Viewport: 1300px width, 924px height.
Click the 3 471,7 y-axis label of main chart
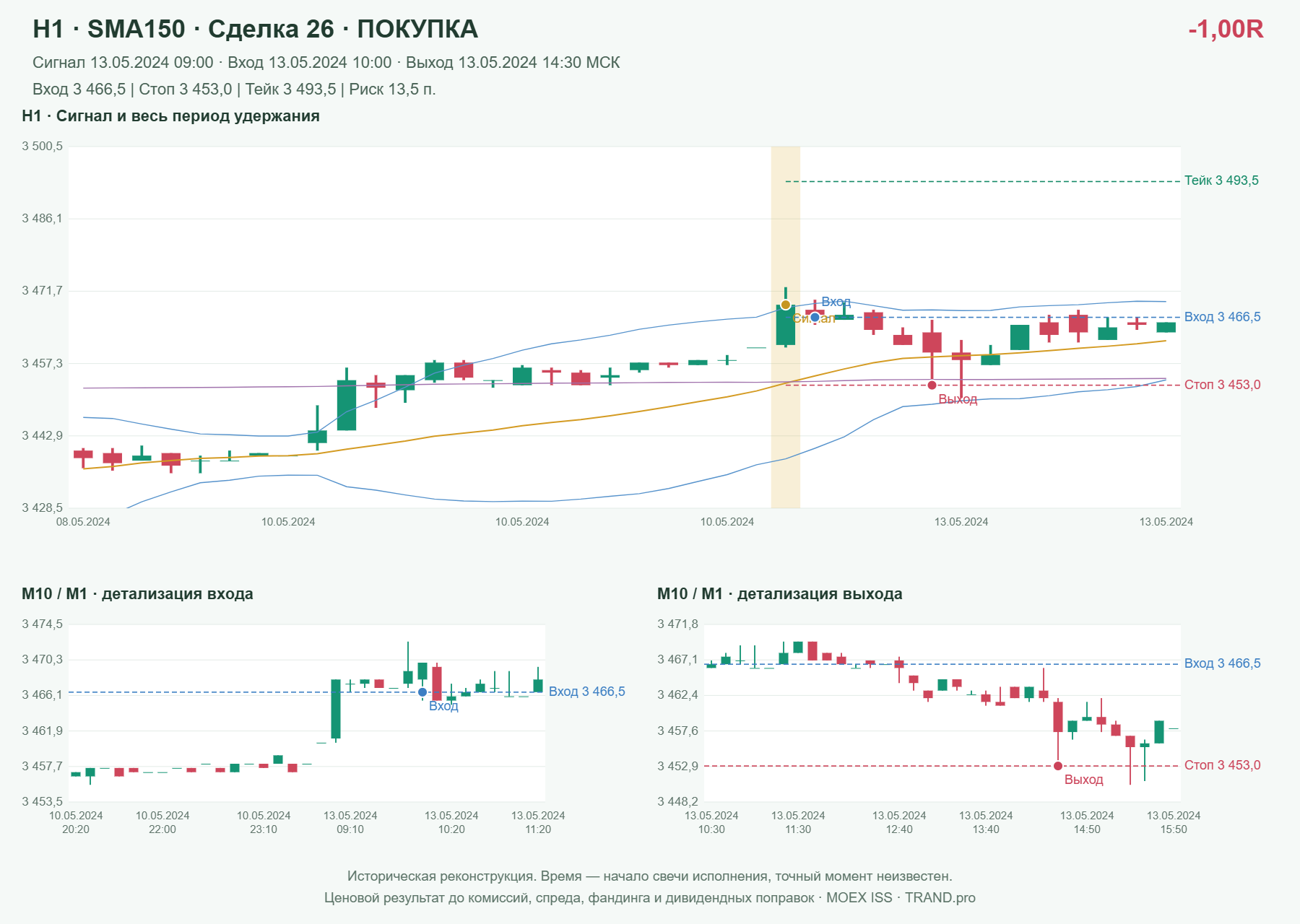point(43,291)
